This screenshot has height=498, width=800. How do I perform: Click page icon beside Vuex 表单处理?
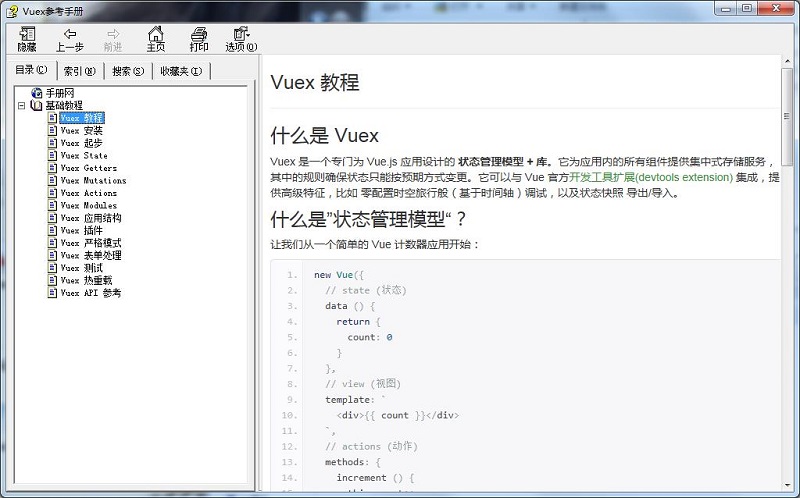coord(52,255)
